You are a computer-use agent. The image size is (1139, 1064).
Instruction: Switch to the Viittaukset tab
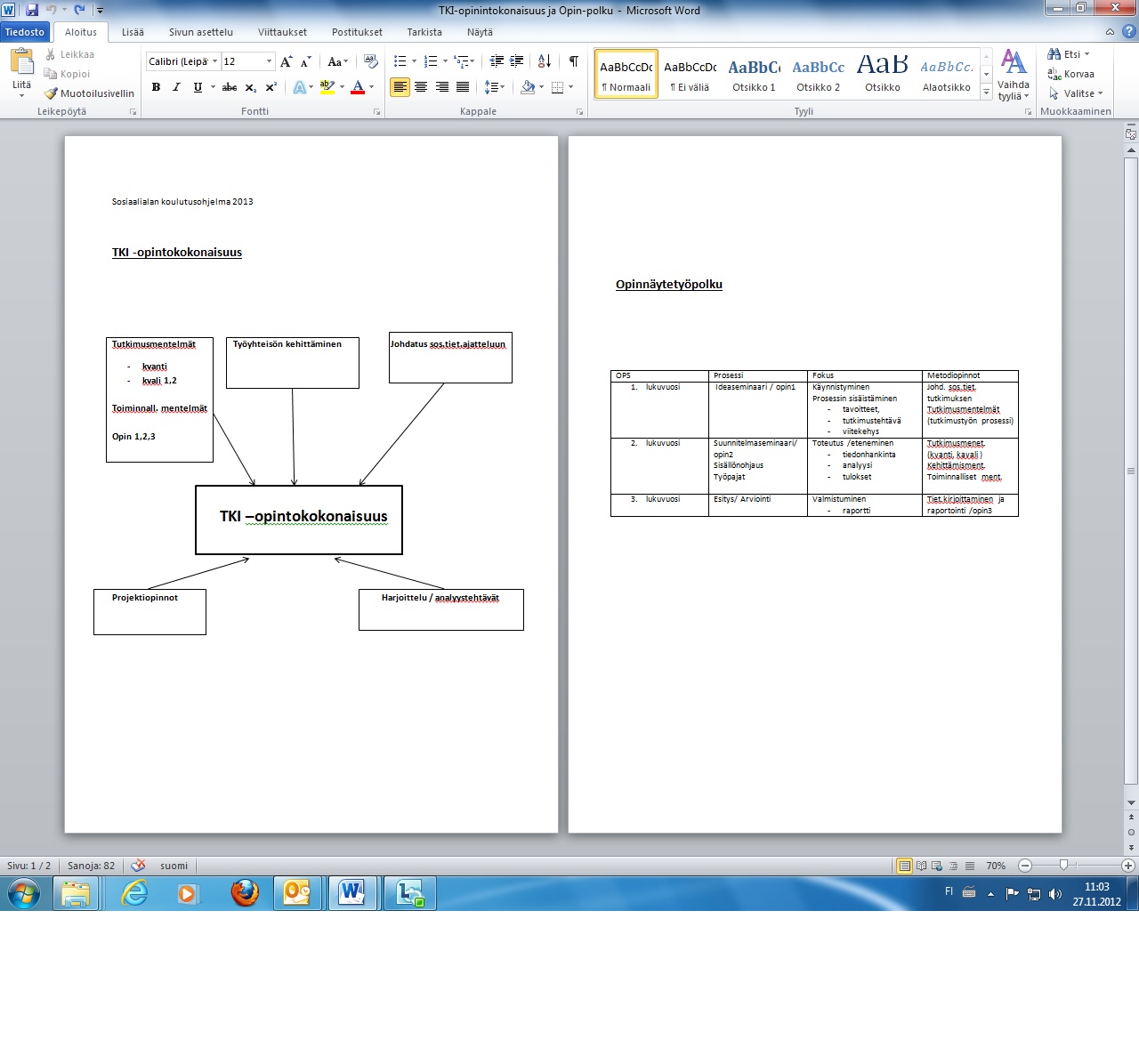tap(282, 32)
